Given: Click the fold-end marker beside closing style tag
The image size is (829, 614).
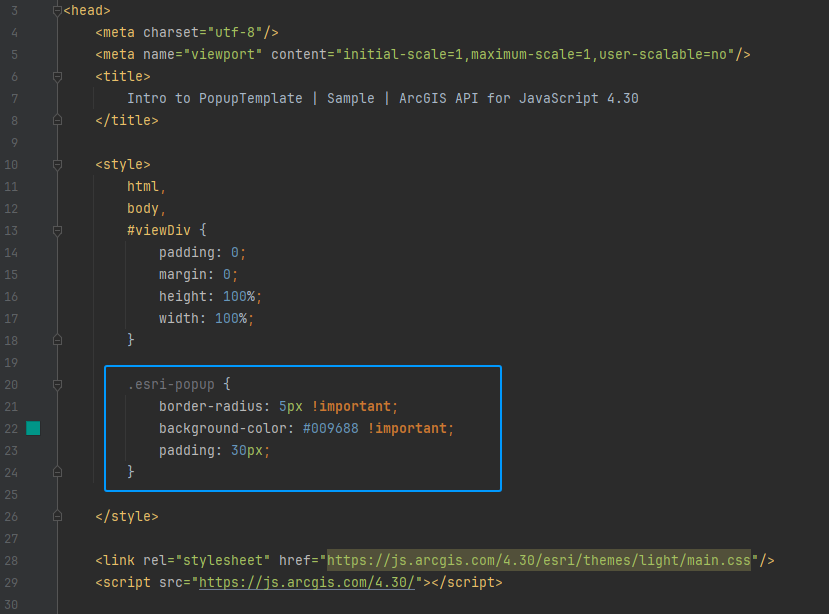Looking at the screenshot, I should click(x=57, y=515).
